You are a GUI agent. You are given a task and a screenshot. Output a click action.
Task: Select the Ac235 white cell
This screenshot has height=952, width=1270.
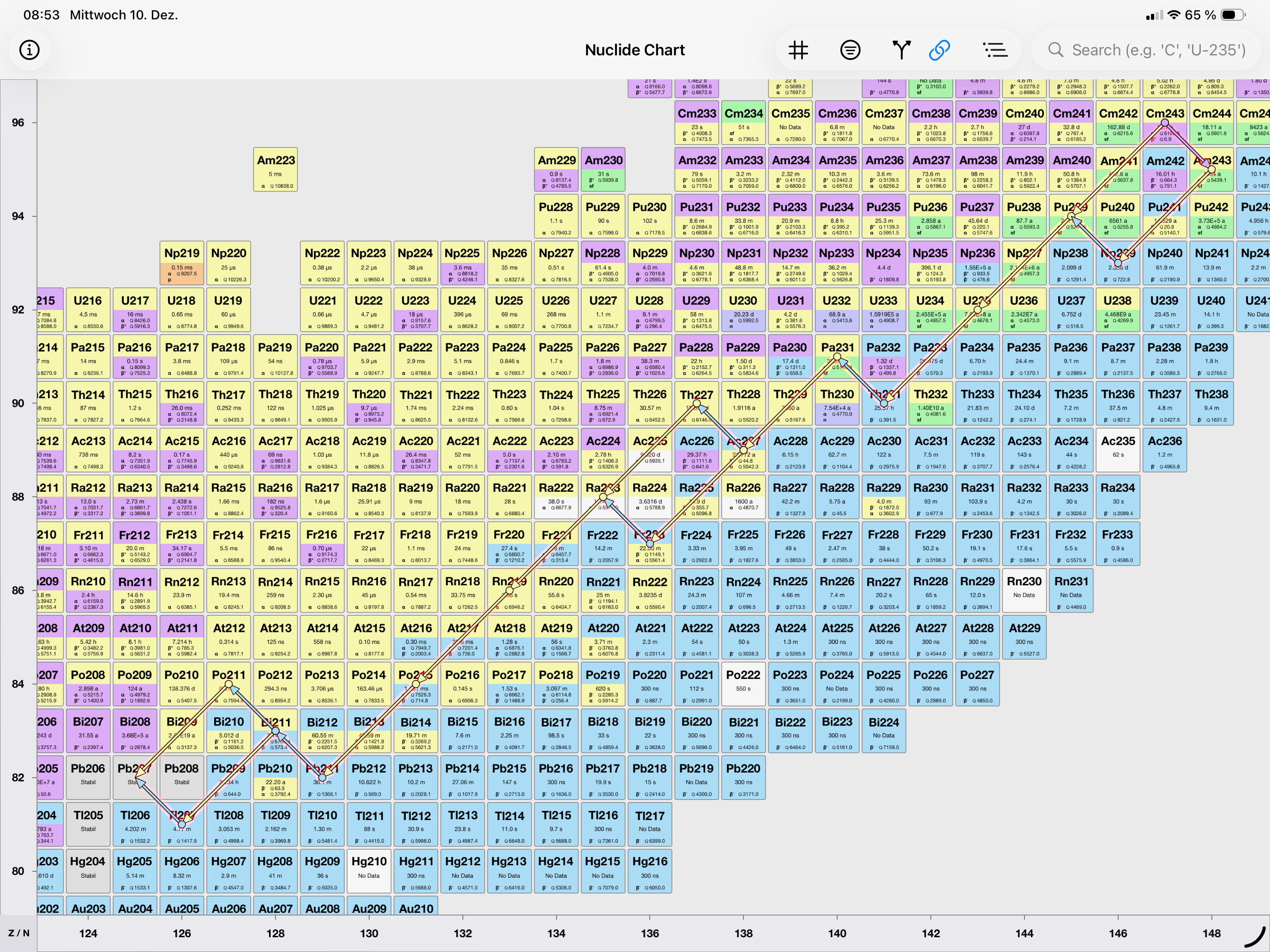point(1117,451)
